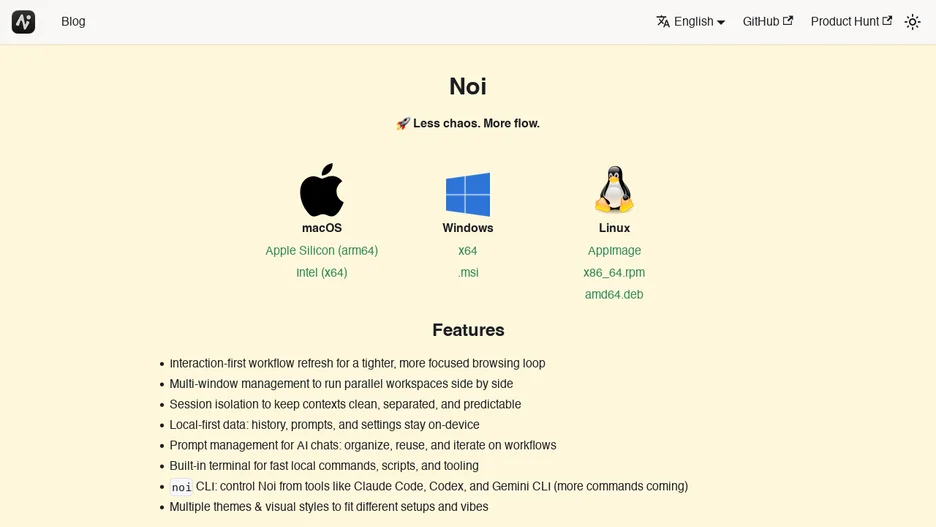This screenshot has width=936, height=527.
Task: Download Apple Silicon (arm64) build
Action: [322, 251]
